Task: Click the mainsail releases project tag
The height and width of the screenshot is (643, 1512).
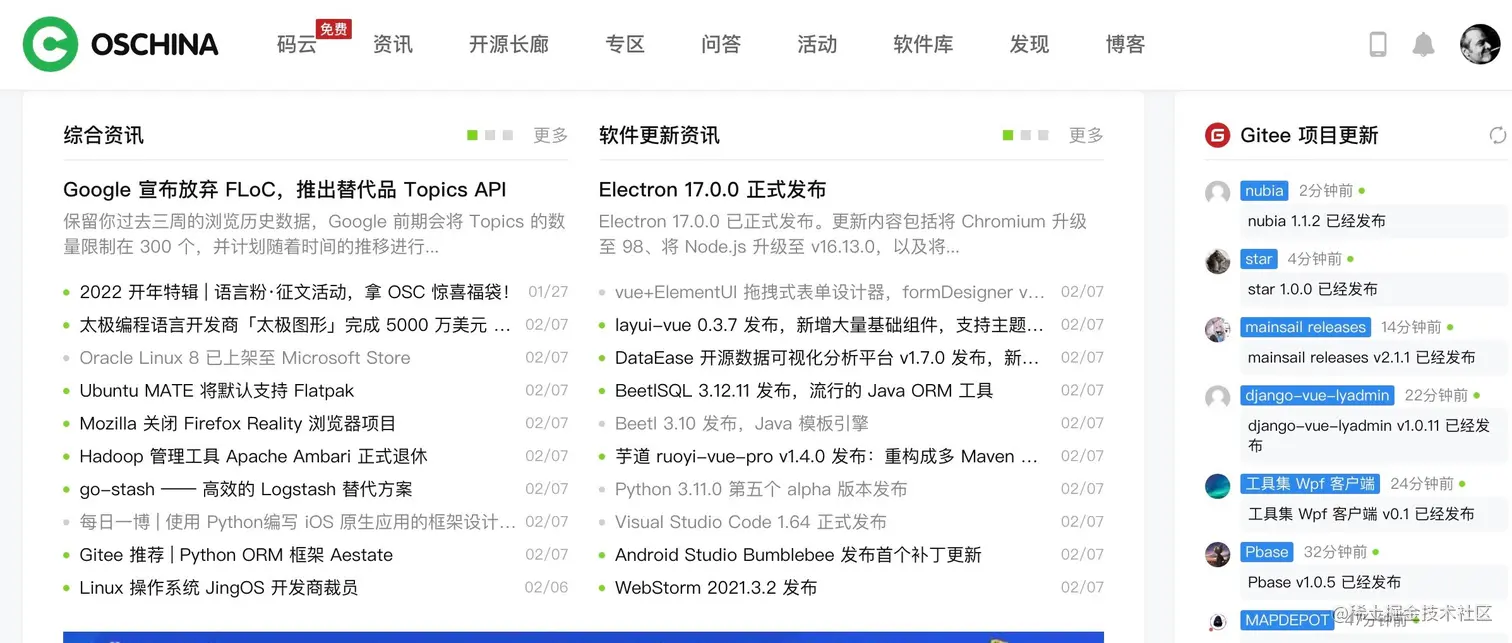Action: (x=1305, y=327)
